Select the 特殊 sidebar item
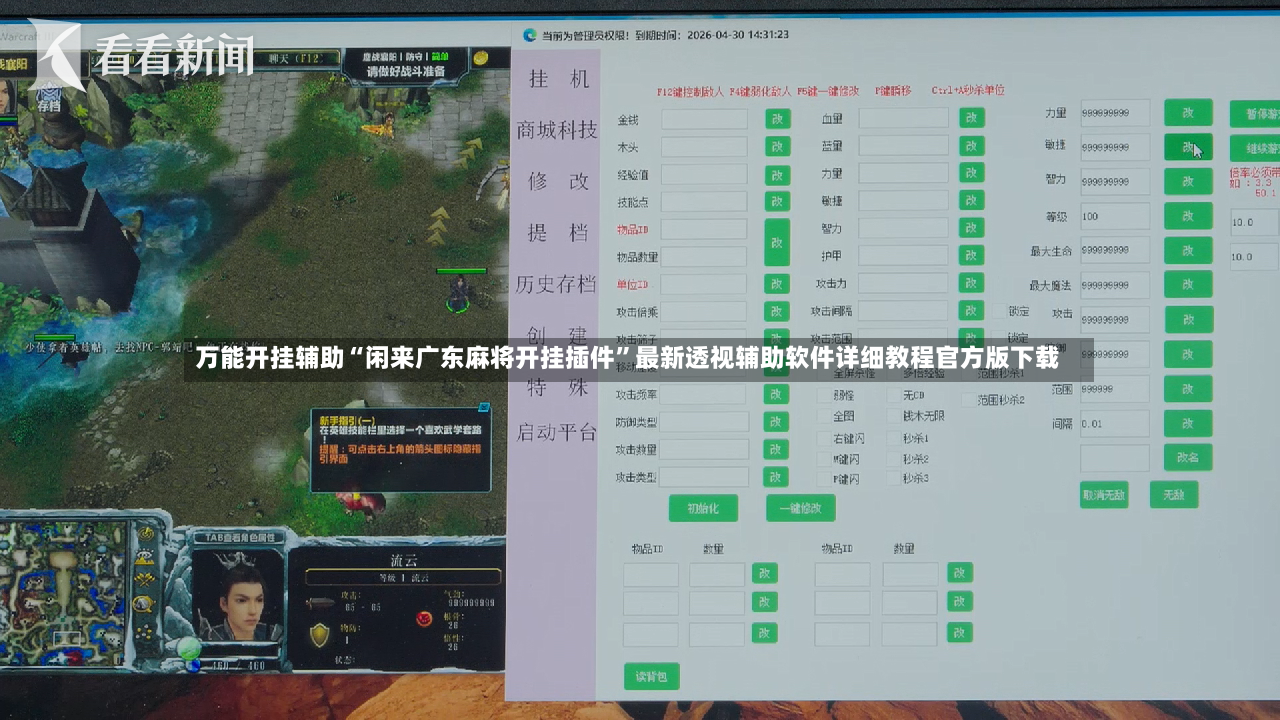Viewport: 1280px width, 720px height. [559, 388]
